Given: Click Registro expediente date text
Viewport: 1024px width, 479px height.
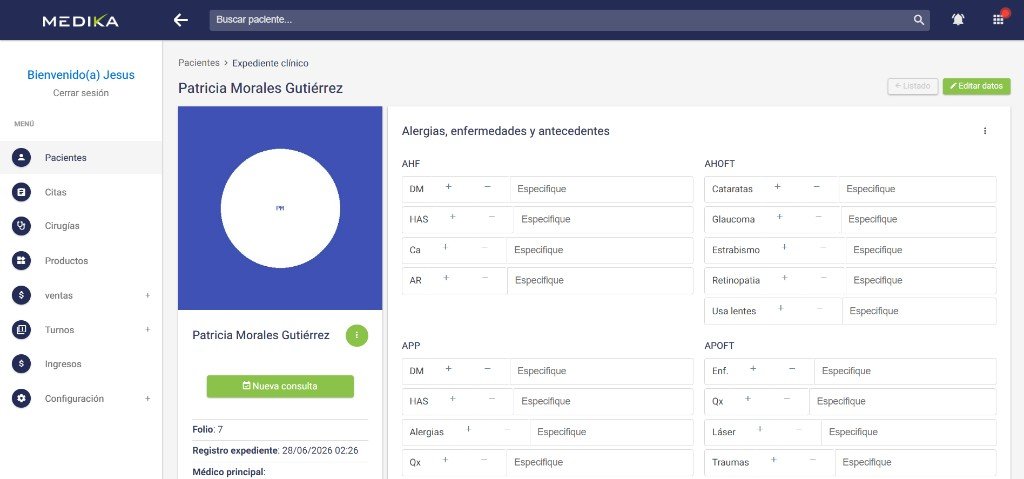Looking at the screenshot, I should [276, 450].
